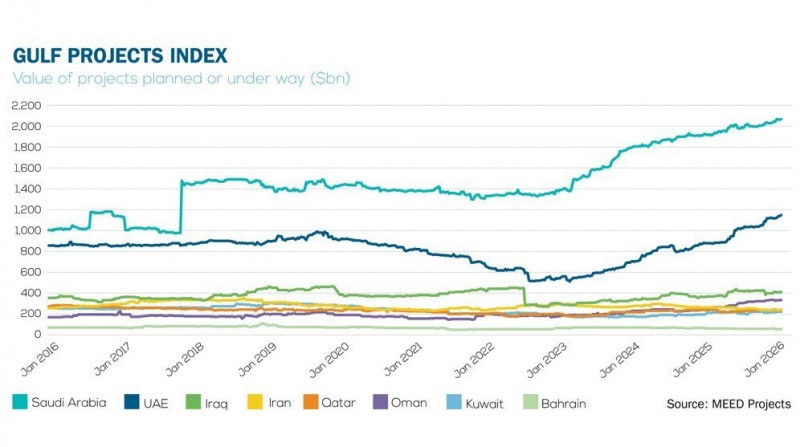Image resolution: width=800 pixels, height=447 pixels.
Task: Click the Jan 2016 axis label
Action: tap(35, 358)
